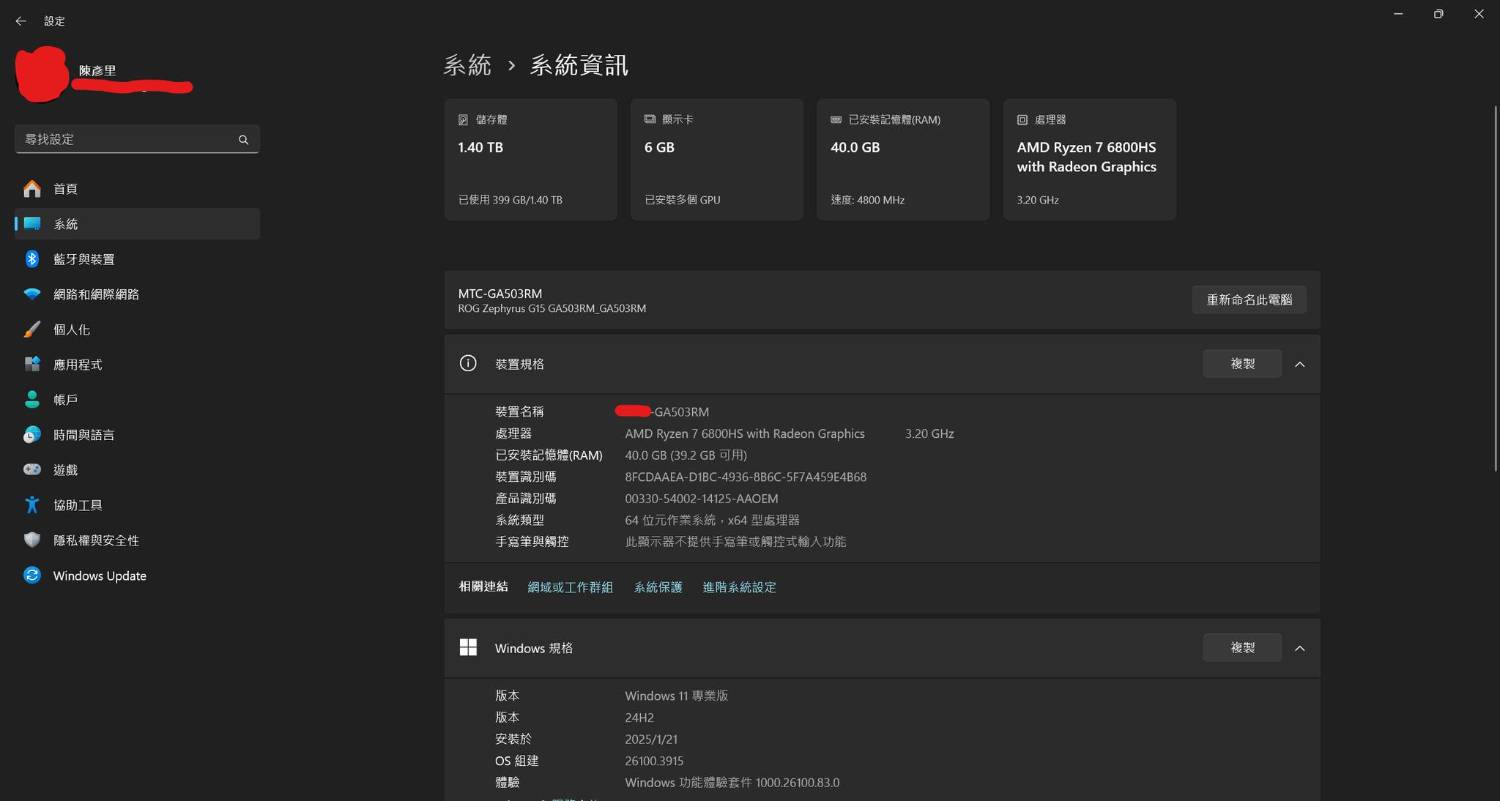Viewport: 1500px width, 801px height.
Task: Select 應用程式 in the sidebar
Action: click(x=137, y=364)
